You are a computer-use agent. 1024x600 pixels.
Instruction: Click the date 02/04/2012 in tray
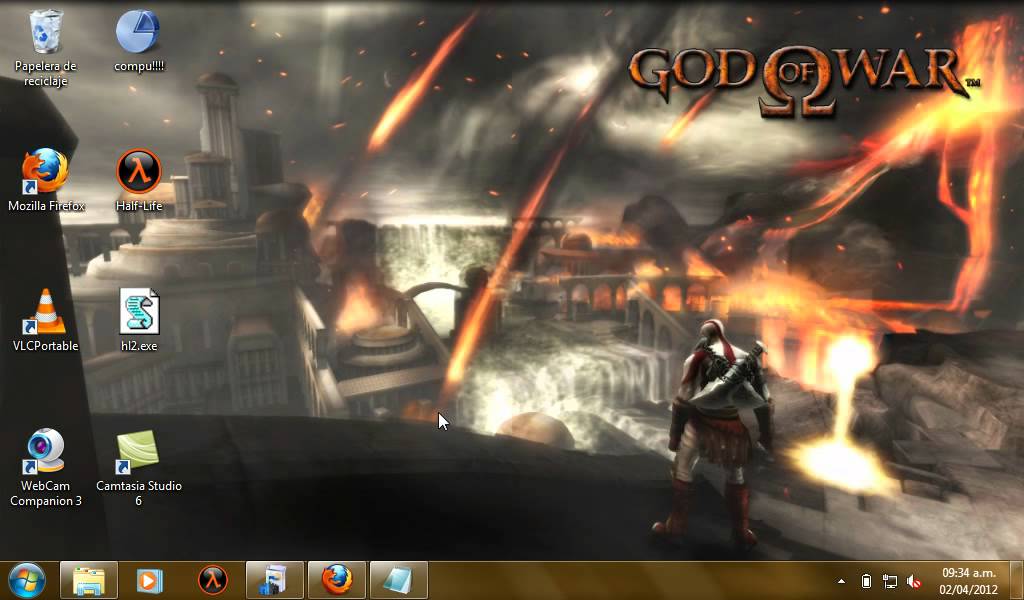(969, 589)
